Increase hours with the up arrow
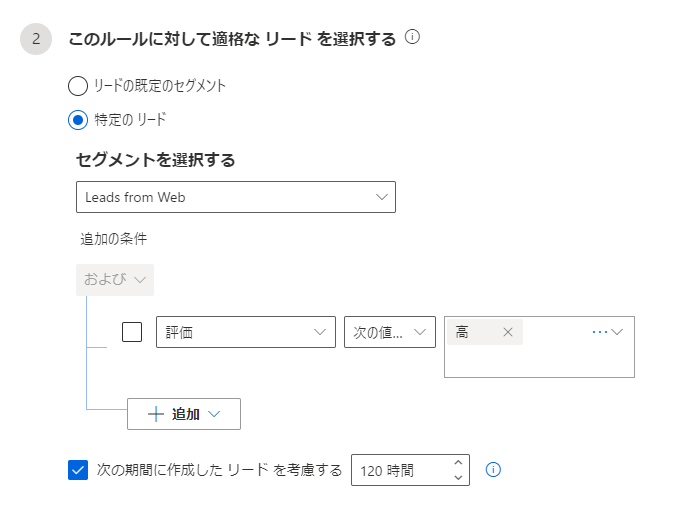The height and width of the screenshot is (506, 692). [458, 462]
